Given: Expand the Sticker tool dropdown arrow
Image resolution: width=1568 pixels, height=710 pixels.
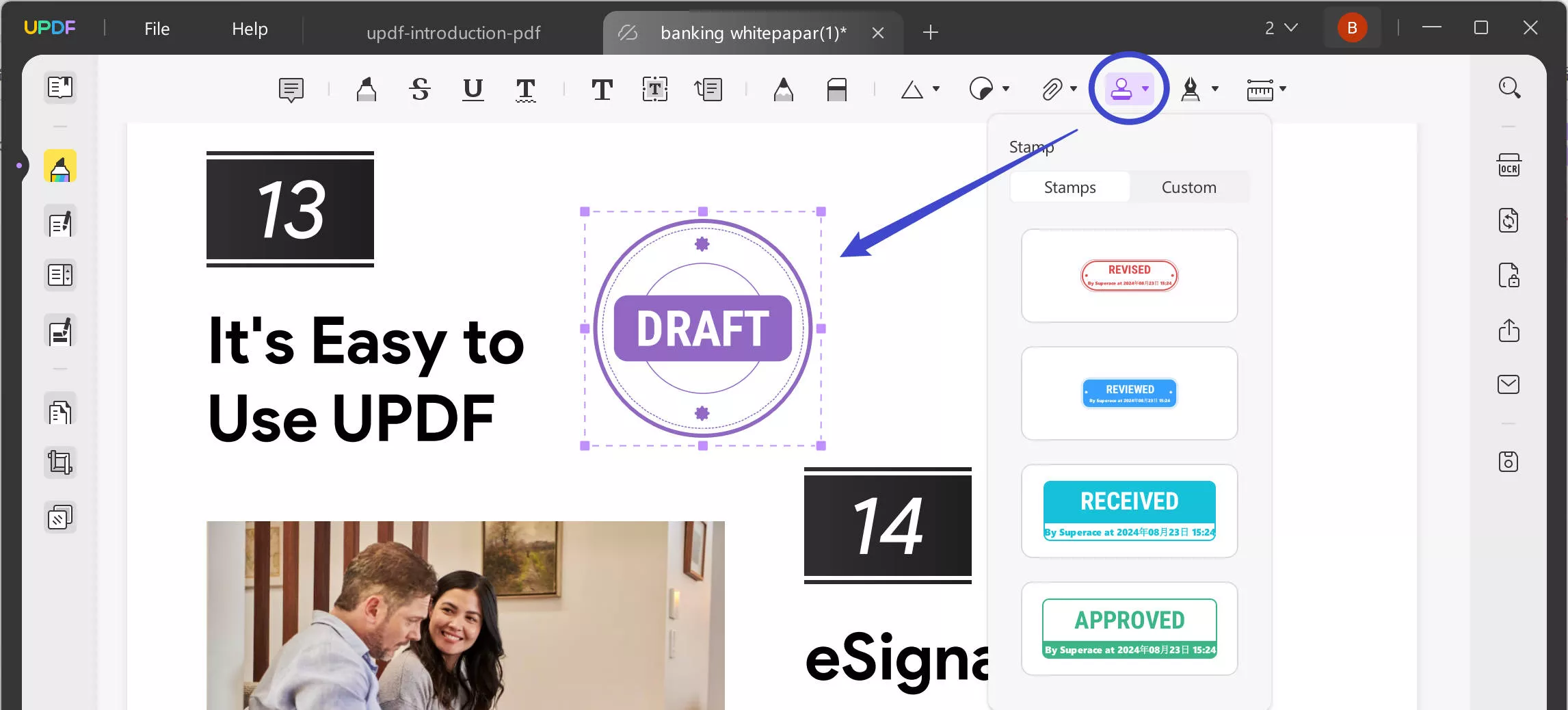Looking at the screenshot, I should pos(1006,89).
